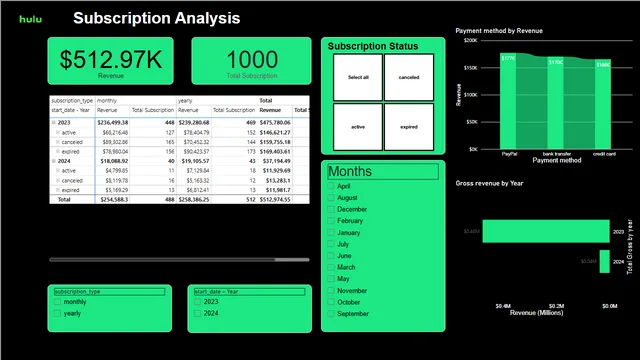
Task: Click the credit card bar in chart
Action: pos(603,104)
